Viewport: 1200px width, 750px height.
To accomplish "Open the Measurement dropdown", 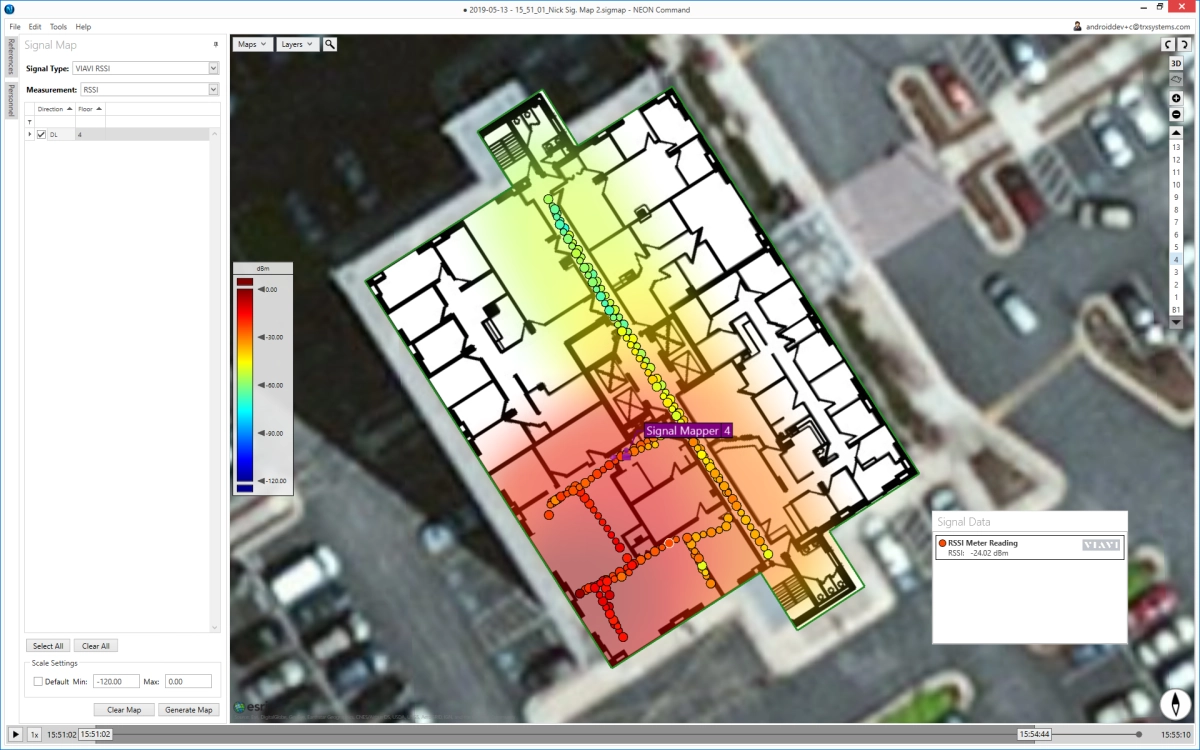I will pos(214,89).
